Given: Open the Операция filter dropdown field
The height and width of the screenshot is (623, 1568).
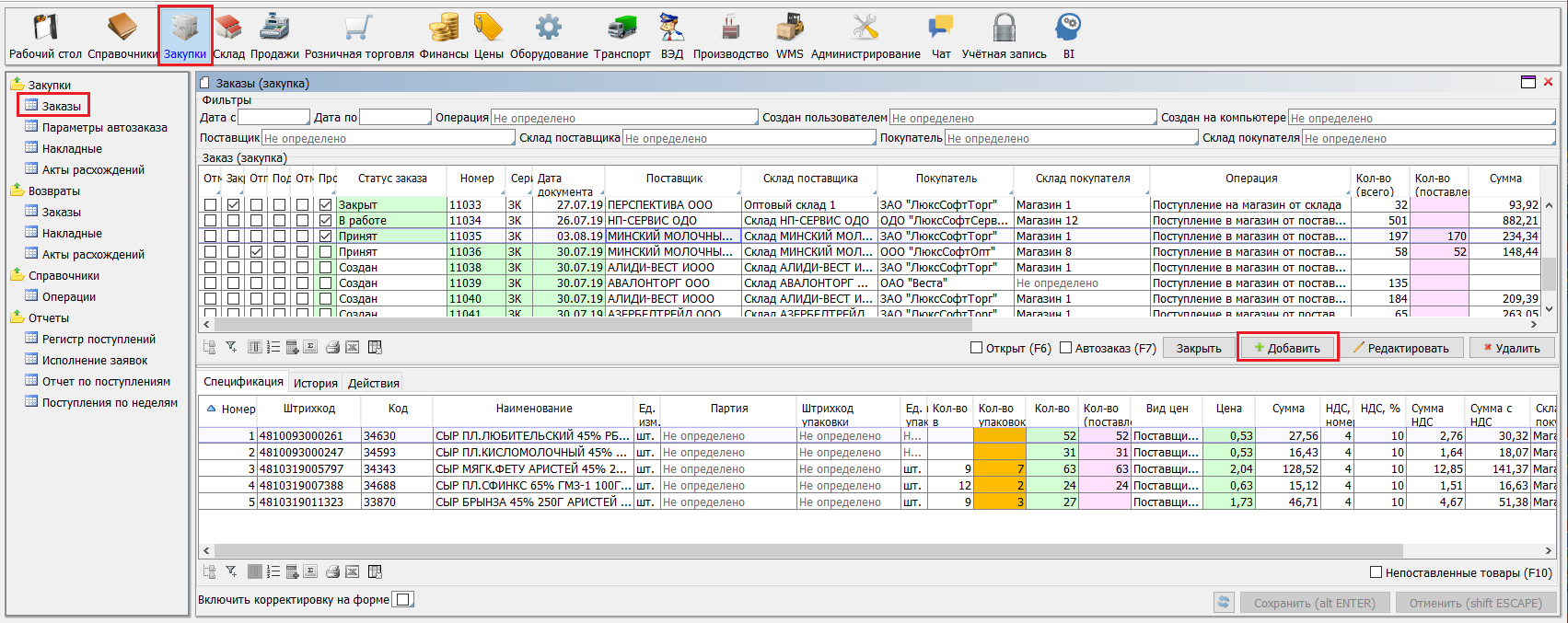Looking at the screenshot, I should 624,118.
